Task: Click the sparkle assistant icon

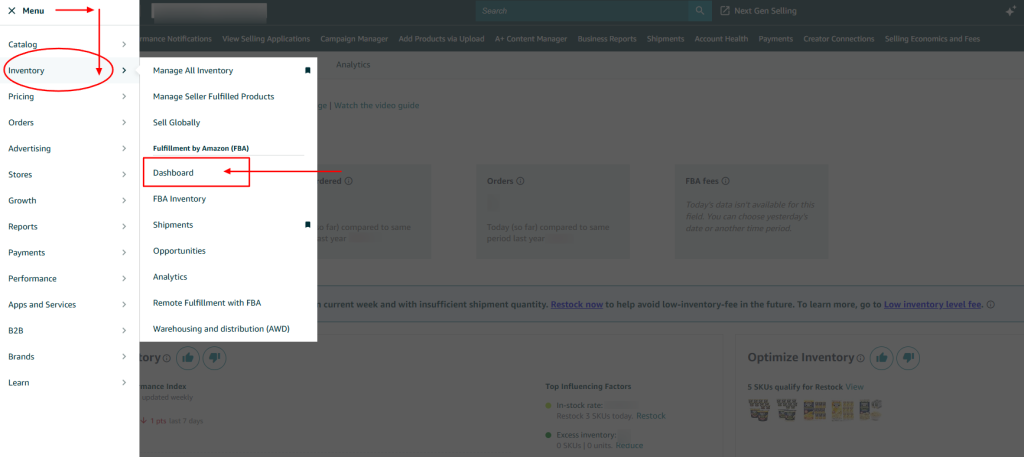Action: [1011, 11]
